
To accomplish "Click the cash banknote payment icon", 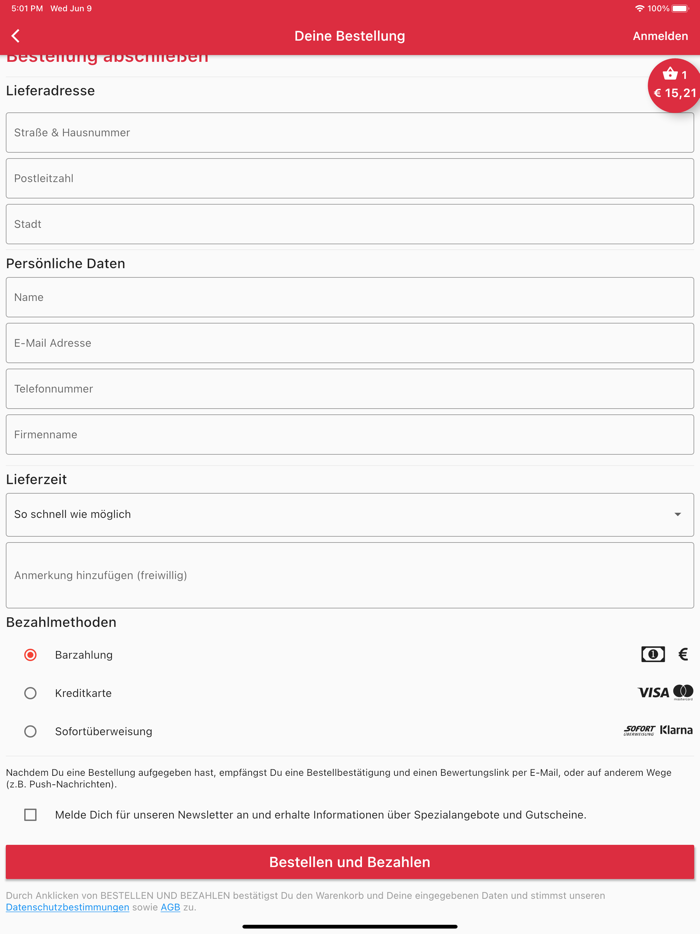I will (x=653, y=655).
